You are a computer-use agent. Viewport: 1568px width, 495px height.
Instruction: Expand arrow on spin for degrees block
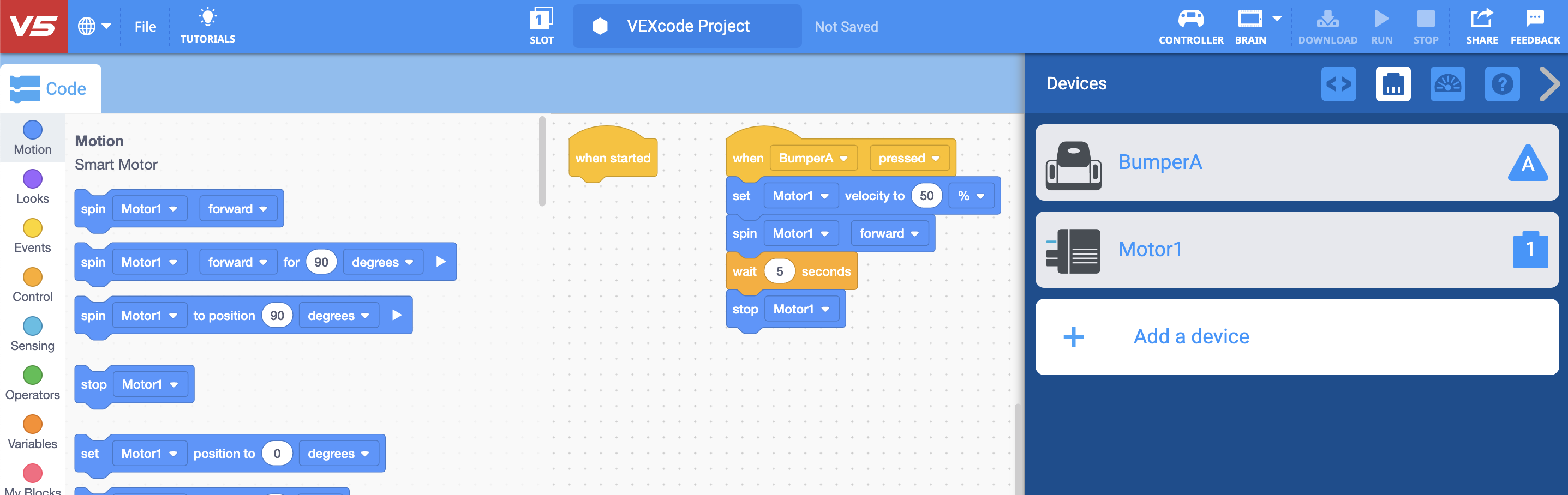click(x=441, y=262)
